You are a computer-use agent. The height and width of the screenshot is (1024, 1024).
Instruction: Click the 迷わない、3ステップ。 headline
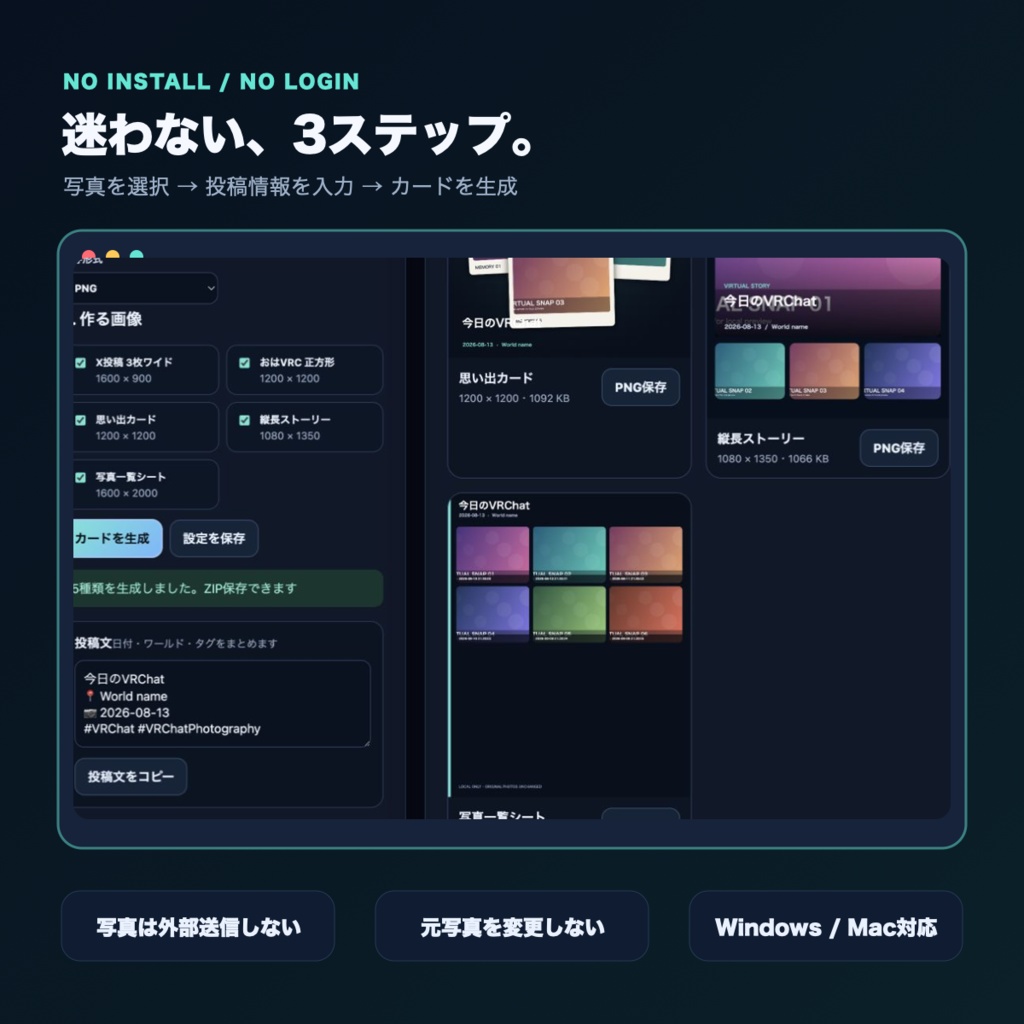click(299, 135)
